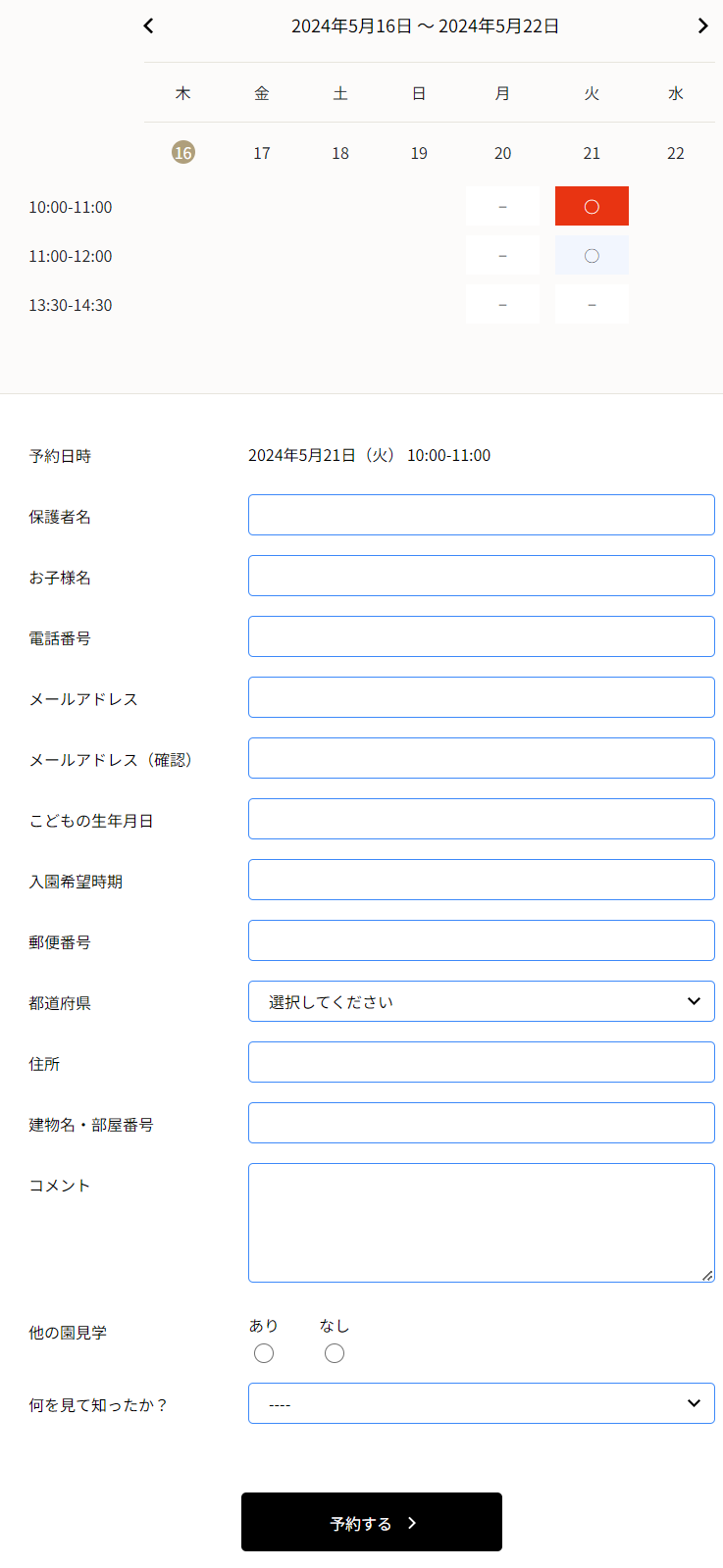Click the chevron on 予約する button
Viewport: 723px width, 1568px height.
412,1521
